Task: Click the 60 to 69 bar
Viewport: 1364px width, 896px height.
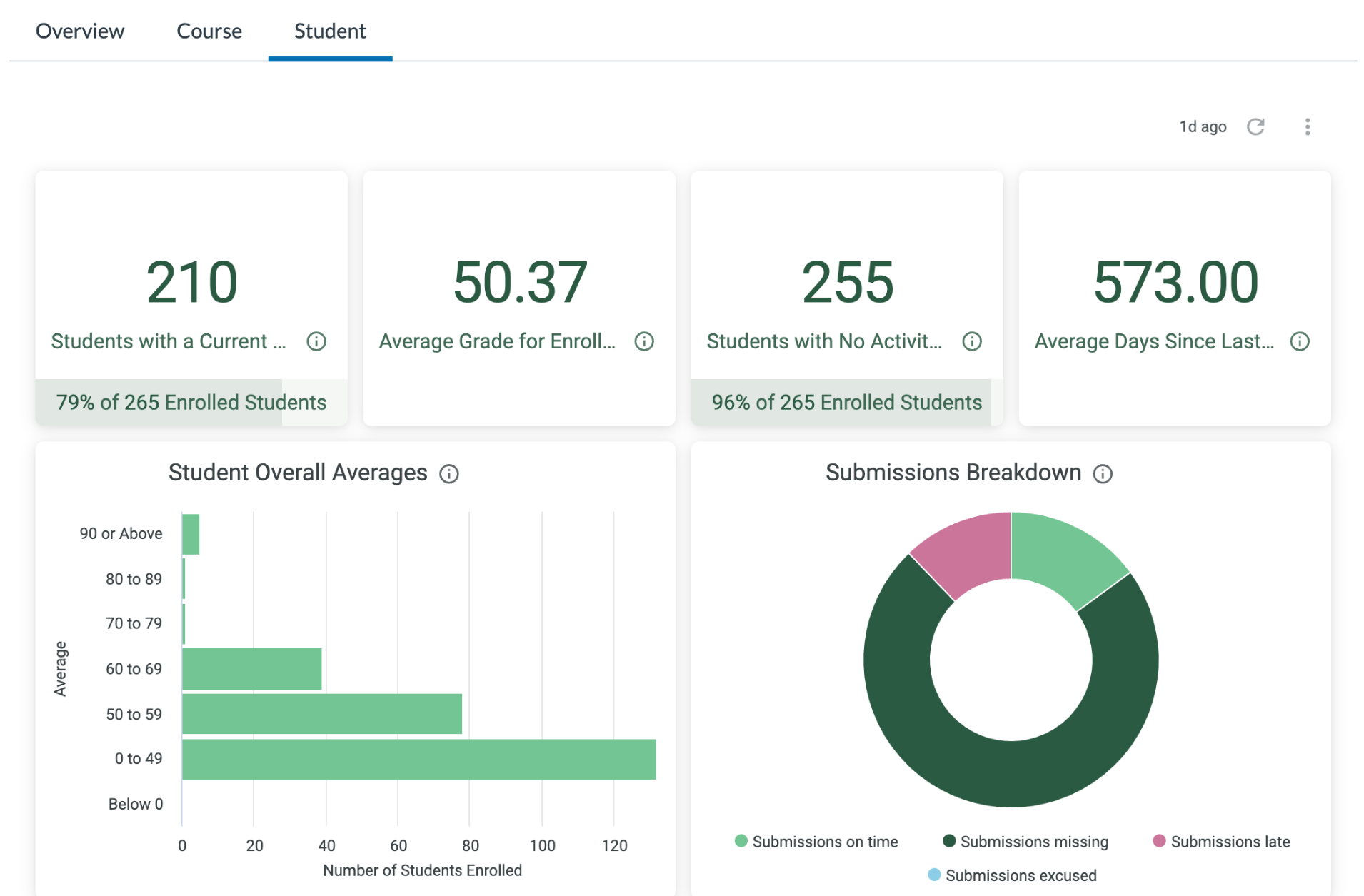Action: coord(251,668)
